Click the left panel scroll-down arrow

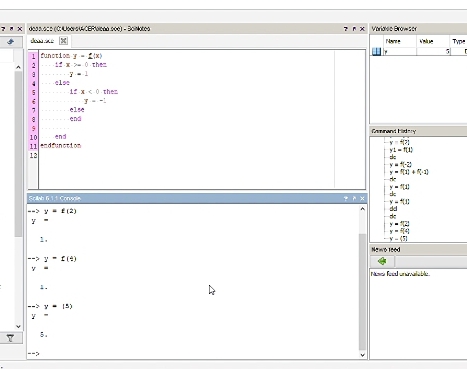[18, 326]
